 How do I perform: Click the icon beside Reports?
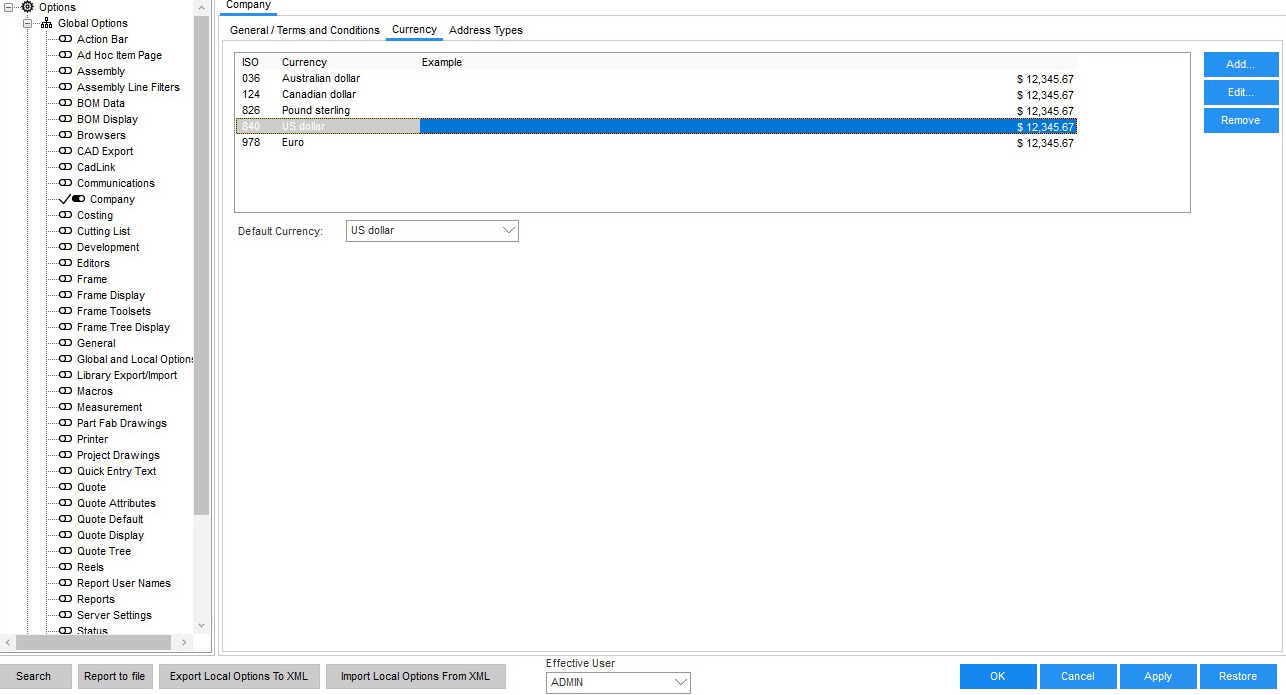pos(66,599)
